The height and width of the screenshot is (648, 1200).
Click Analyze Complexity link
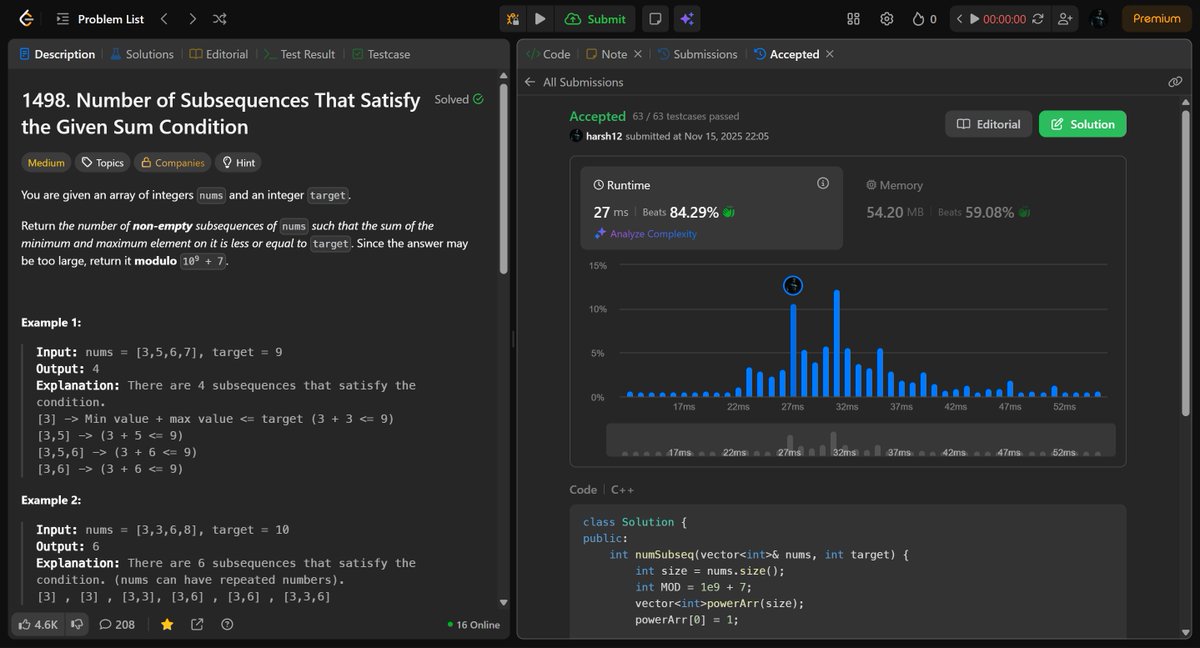point(645,234)
